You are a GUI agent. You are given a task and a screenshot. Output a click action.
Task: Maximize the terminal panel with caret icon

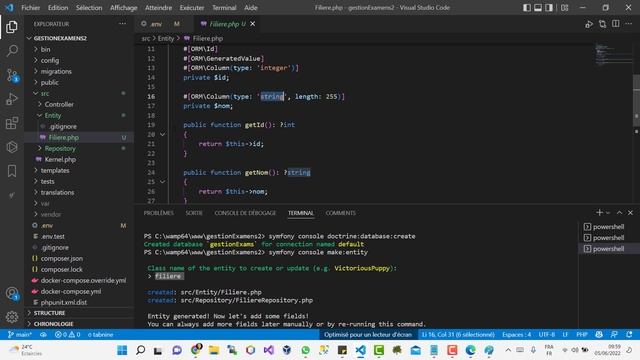619,213
